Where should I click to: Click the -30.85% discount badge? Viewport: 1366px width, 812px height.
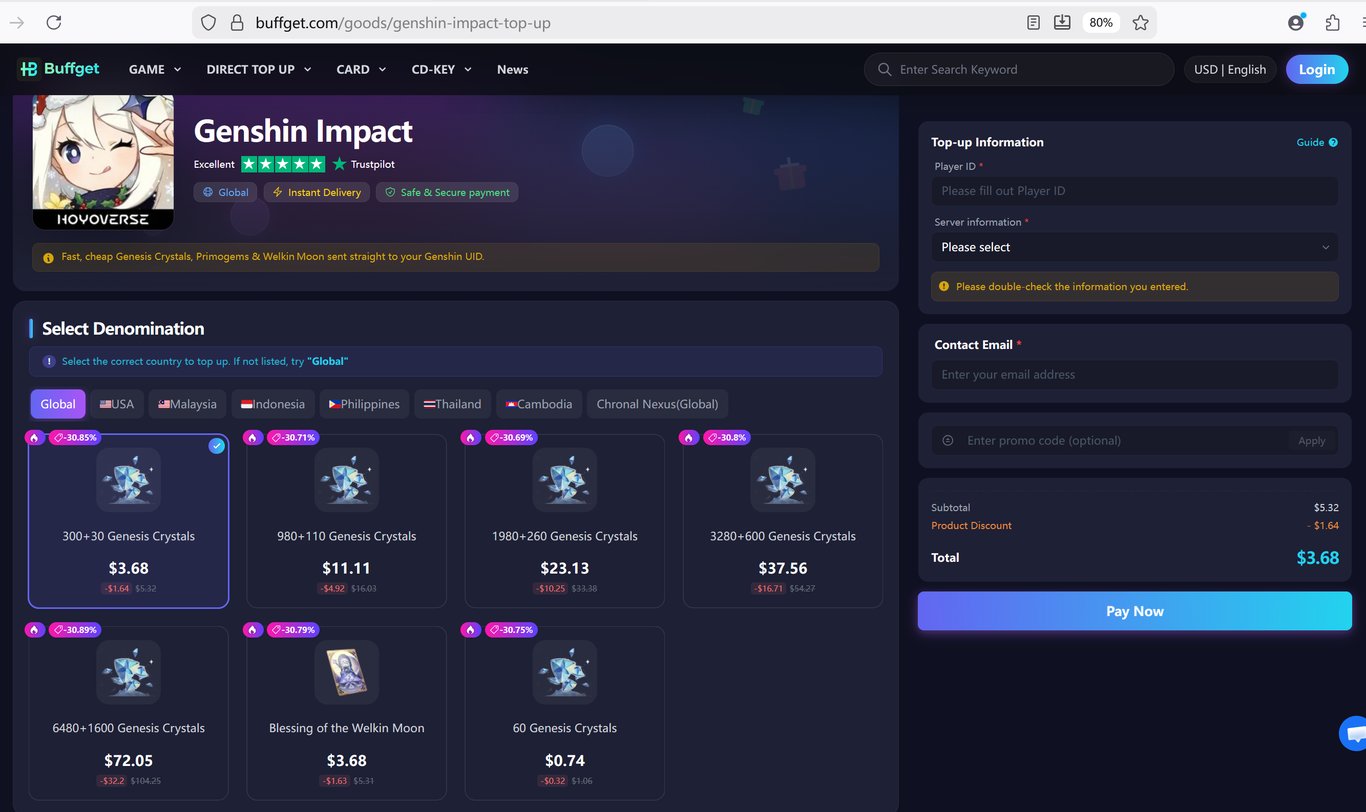[74, 437]
